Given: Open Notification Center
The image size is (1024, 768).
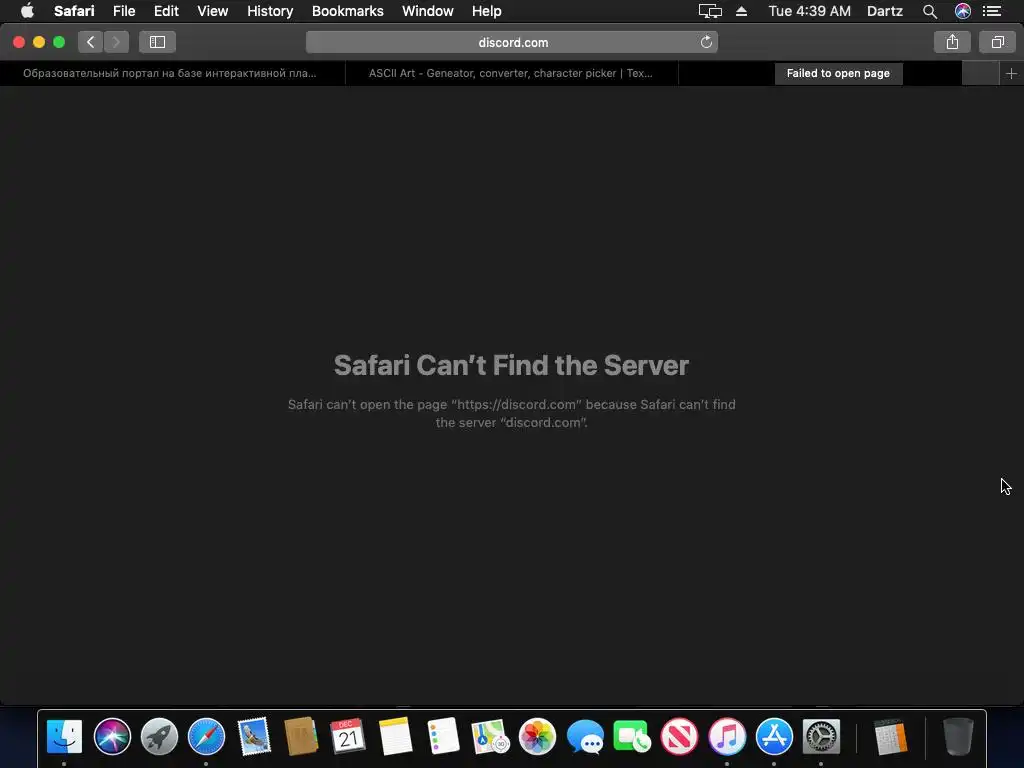Looking at the screenshot, I should coord(992,11).
